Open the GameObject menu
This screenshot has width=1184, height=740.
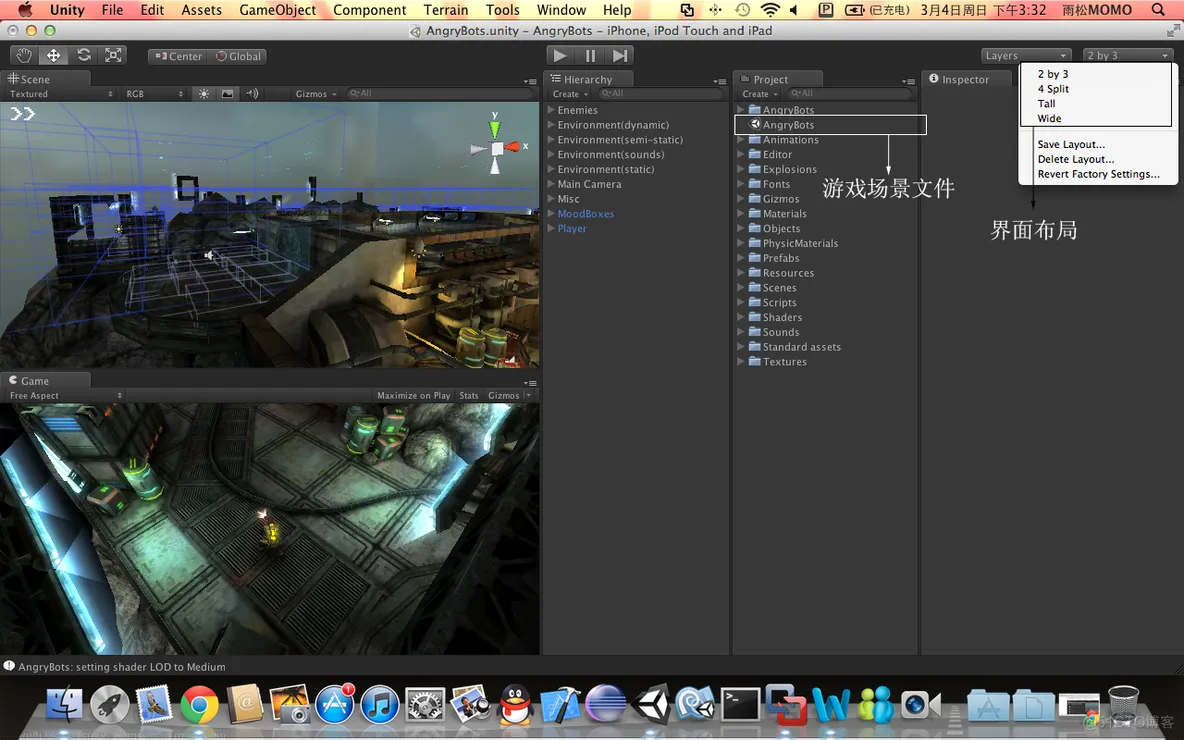(278, 10)
